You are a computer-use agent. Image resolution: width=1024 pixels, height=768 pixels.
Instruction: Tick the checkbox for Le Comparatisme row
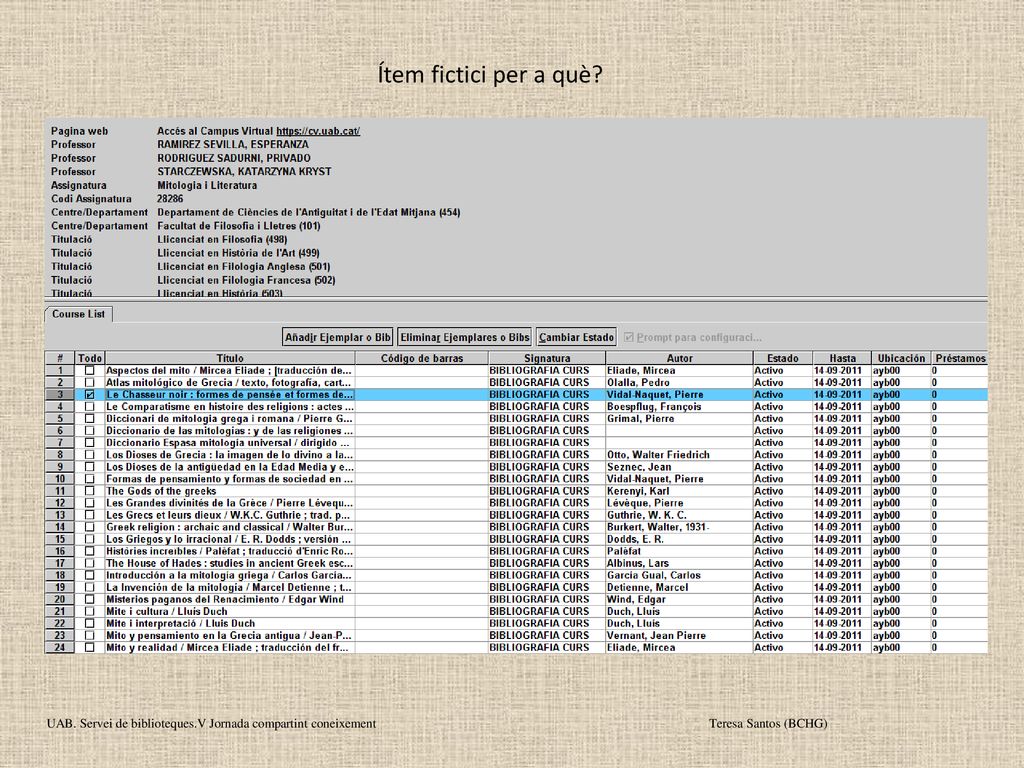click(89, 407)
